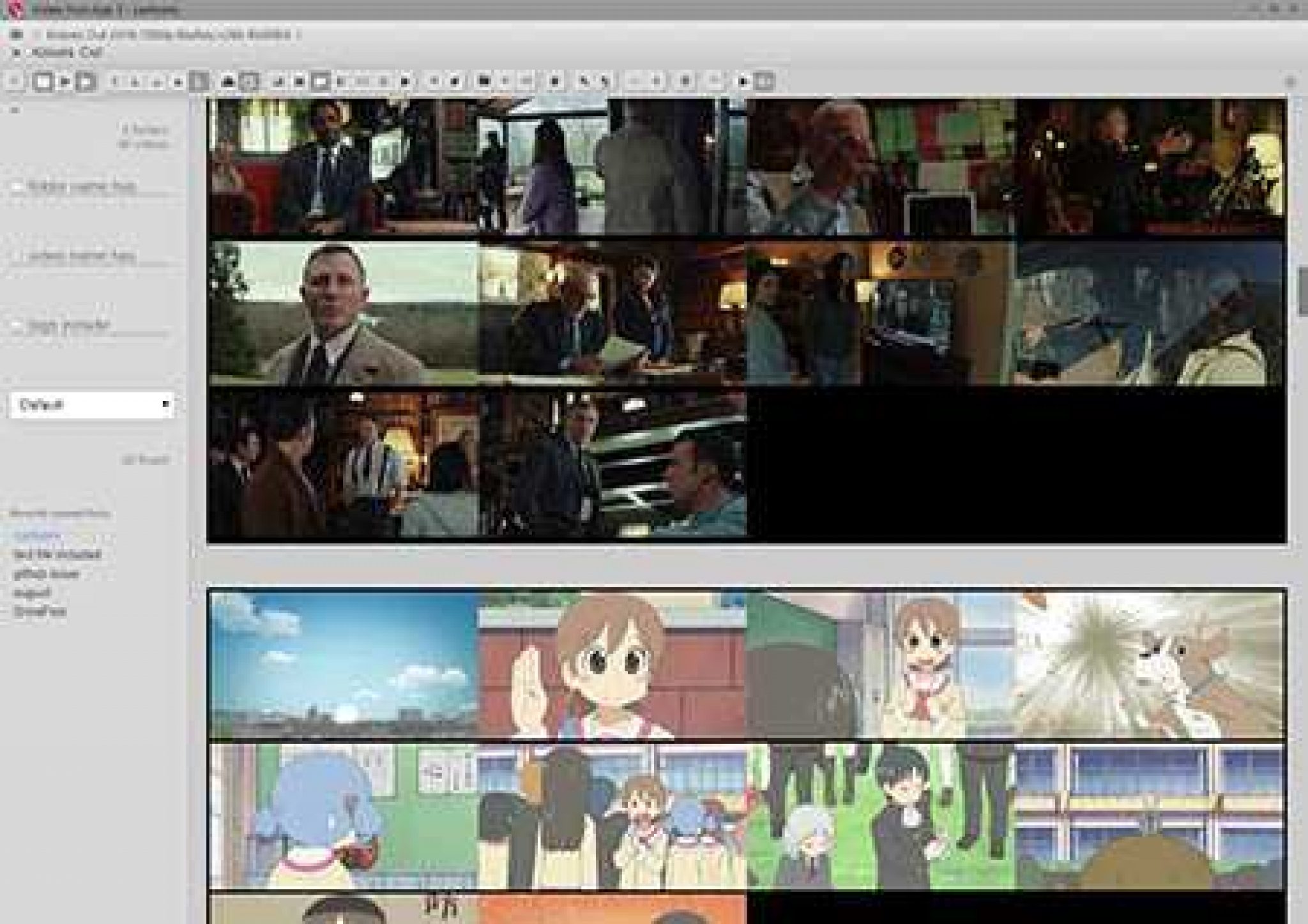Collapse the sidebar with the small top arrow
Screen dimensions: 1308x924
tap(15, 110)
